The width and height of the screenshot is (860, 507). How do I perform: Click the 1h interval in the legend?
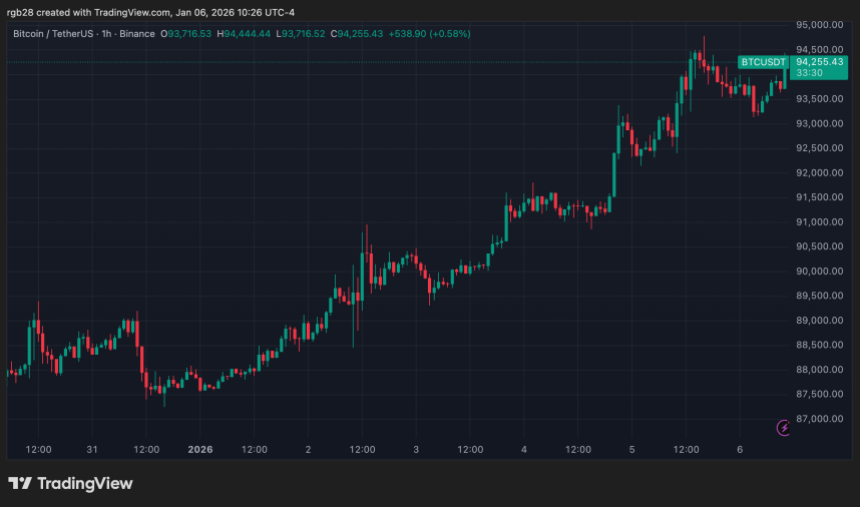[x=109, y=34]
